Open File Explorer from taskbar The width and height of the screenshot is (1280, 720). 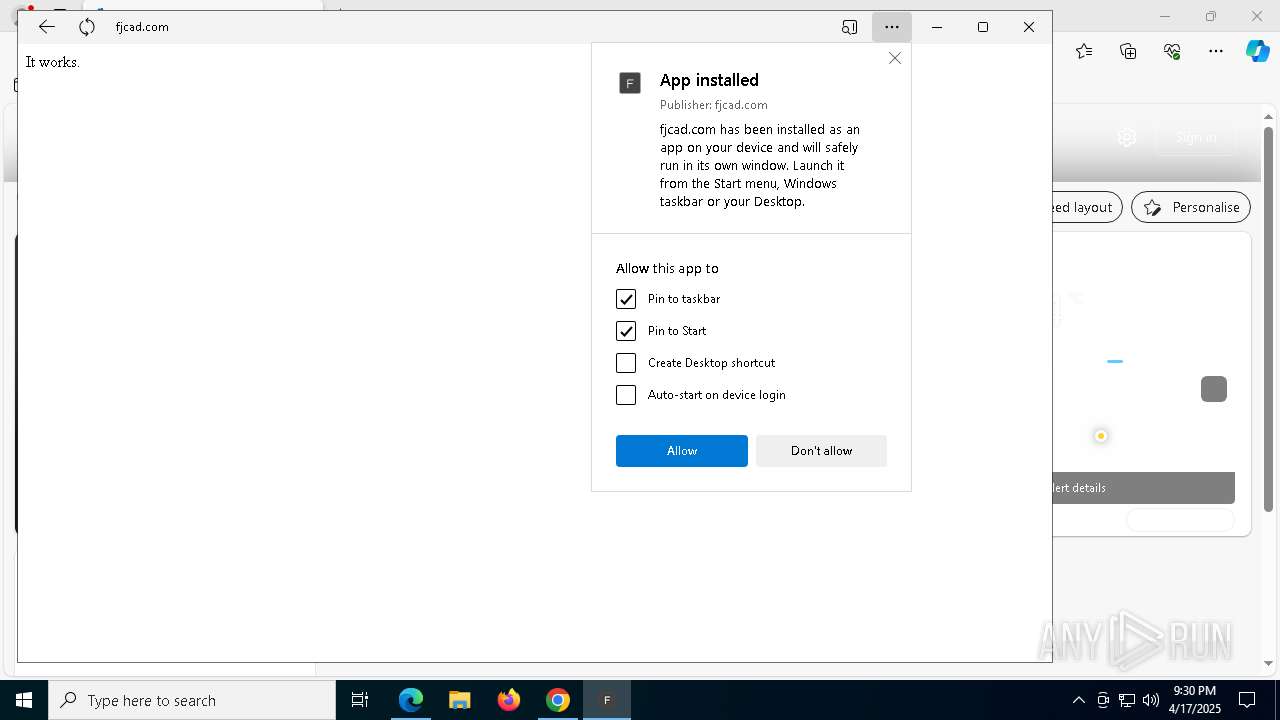[460, 700]
